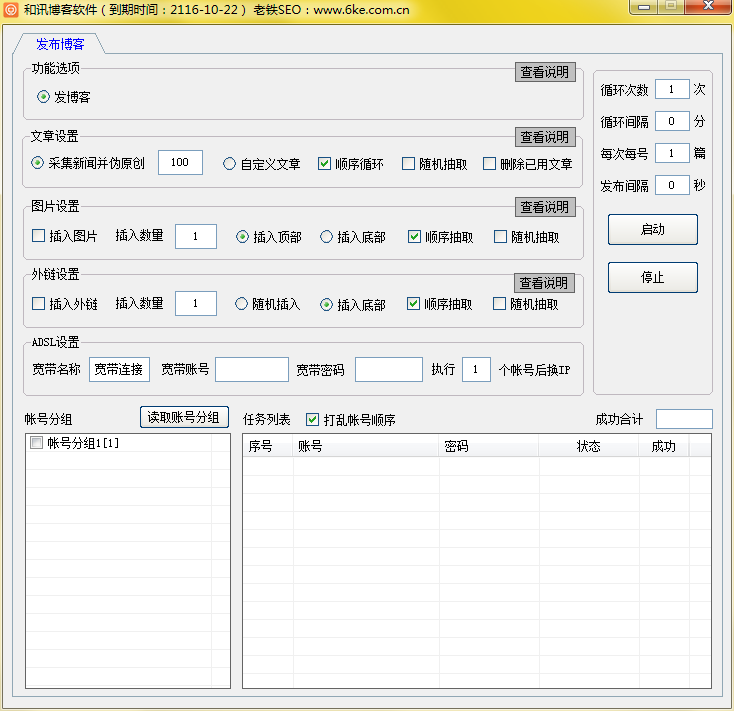Choose the 插入底部 radio in 图片设置
The height and width of the screenshot is (711, 734).
[x=327, y=237]
